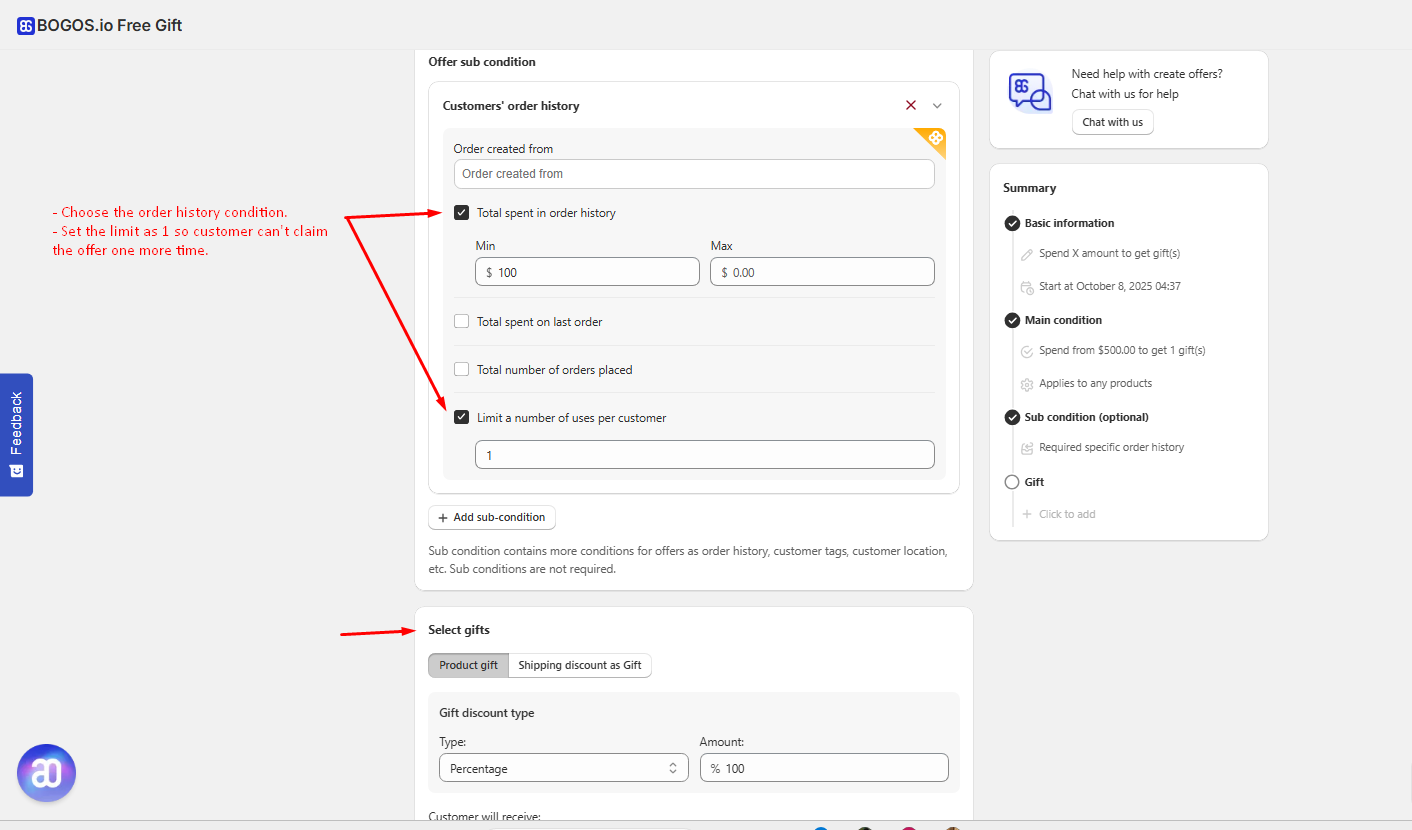Click the "Offer sub condition" heading
The image size is (1412, 830).
click(482, 62)
